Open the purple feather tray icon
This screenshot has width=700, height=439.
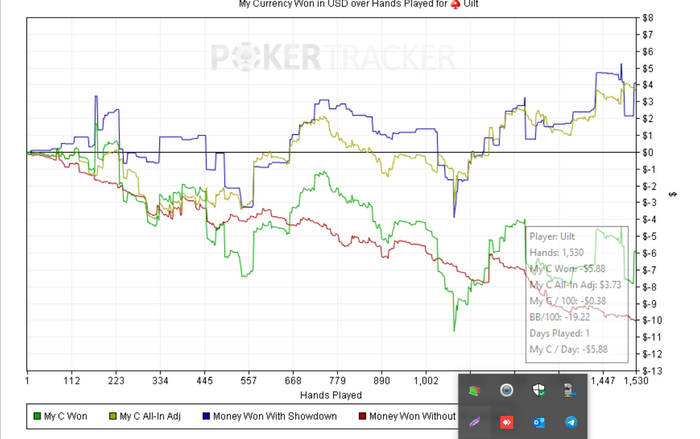474,422
